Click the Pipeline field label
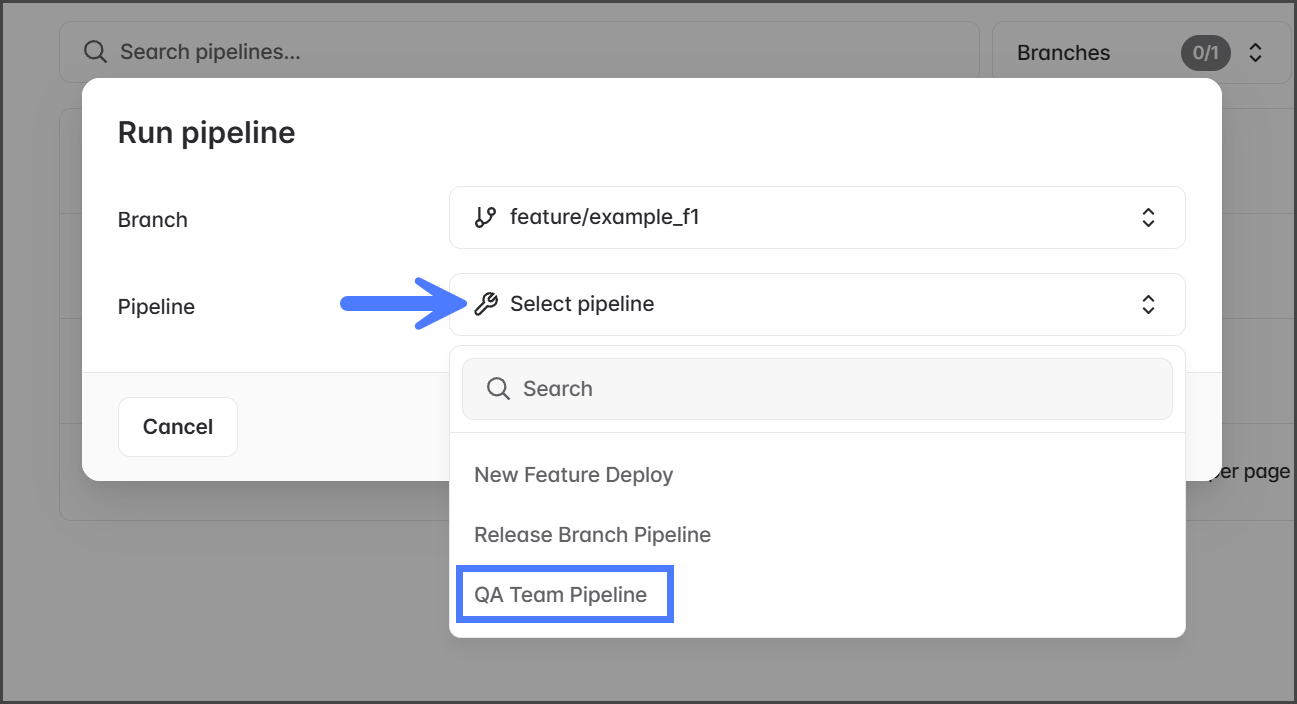Screen dimensions: 1297x704 click(156, 307)
